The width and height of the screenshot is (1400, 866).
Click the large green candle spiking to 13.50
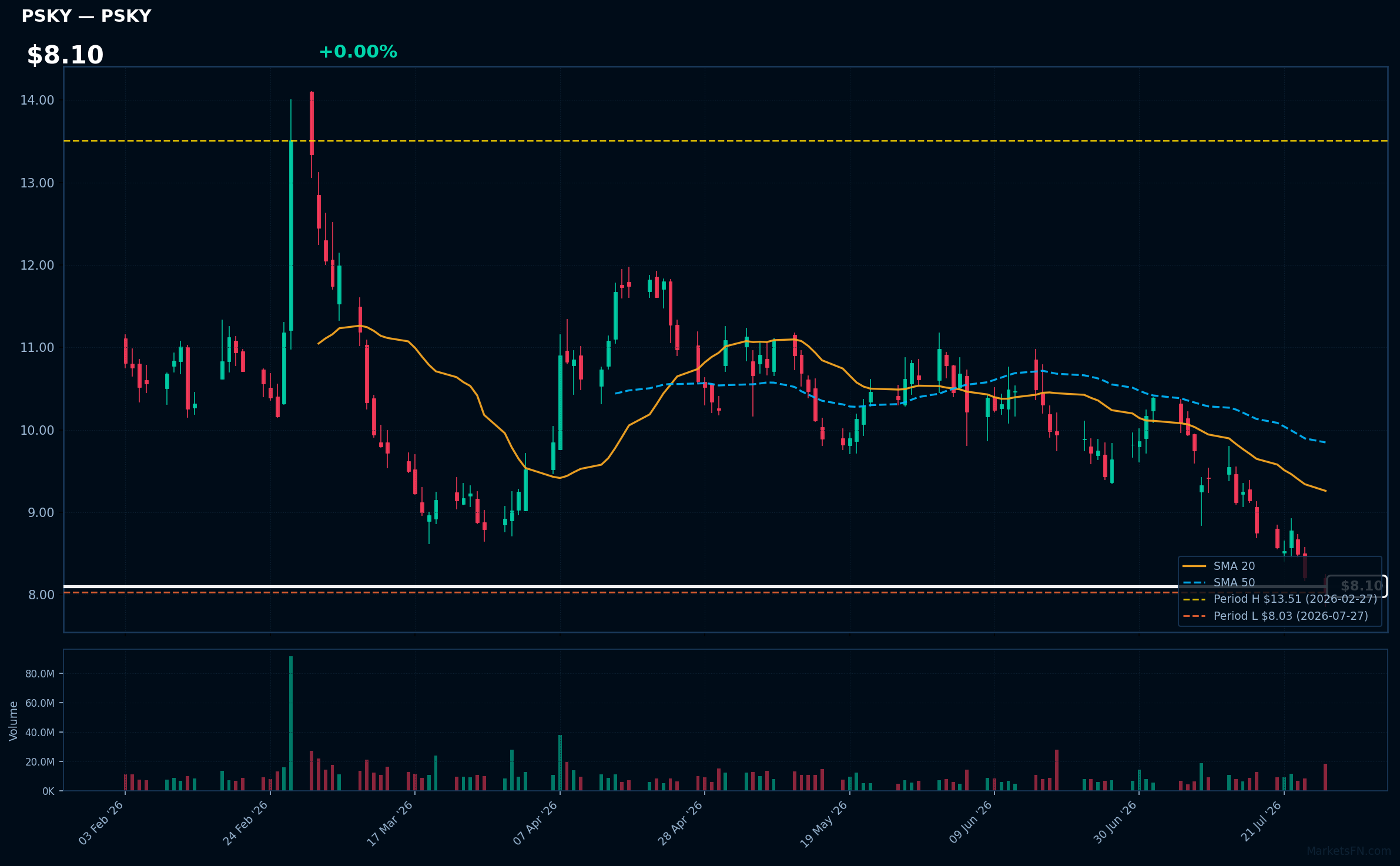[291, 235]
